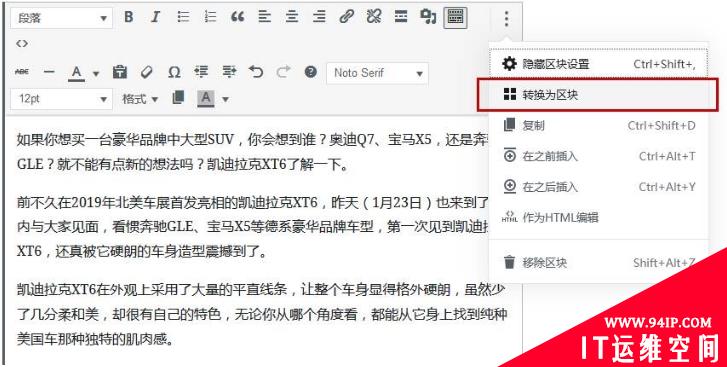Insert Read More tag
Screen dimensions: 727x367
pyautogui.click(x=401, y=18)
